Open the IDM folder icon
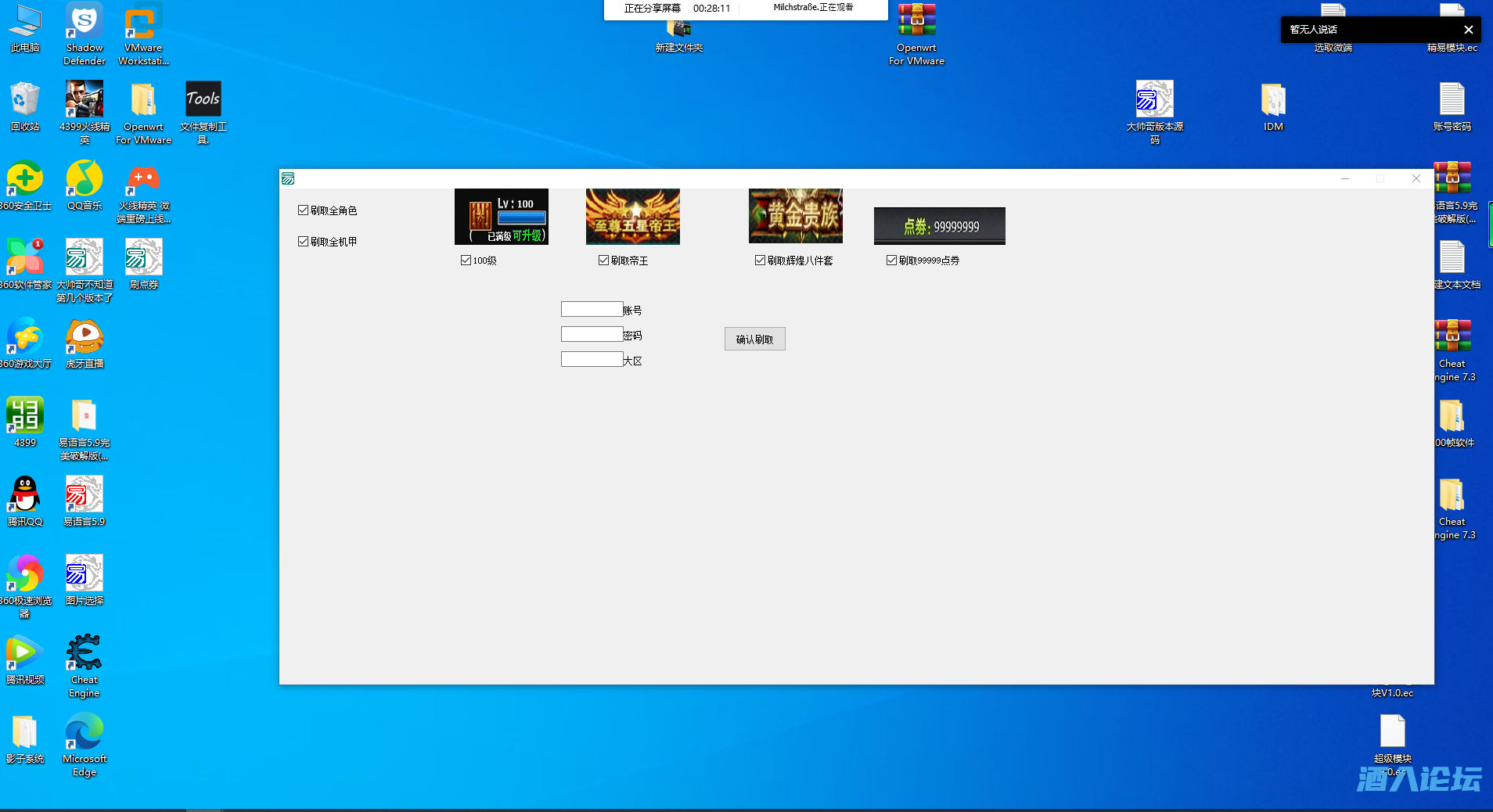The width and height of the screenshot is (1493, 812). (x=1273, y=102)
